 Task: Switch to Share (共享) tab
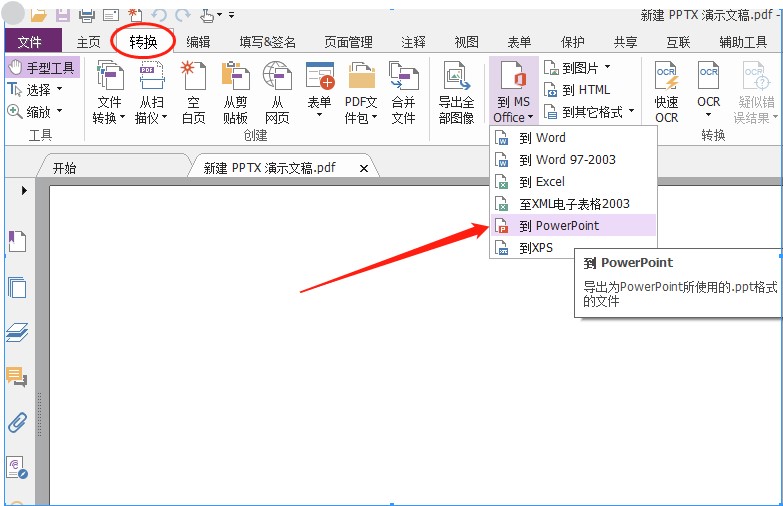coord(626,42)
